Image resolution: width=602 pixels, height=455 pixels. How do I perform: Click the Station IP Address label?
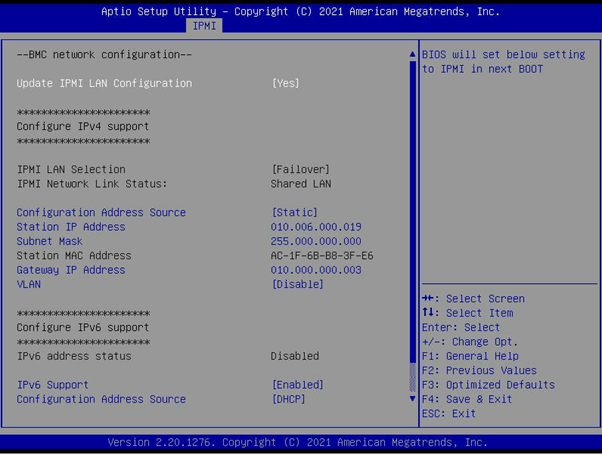tap(71, 227)
